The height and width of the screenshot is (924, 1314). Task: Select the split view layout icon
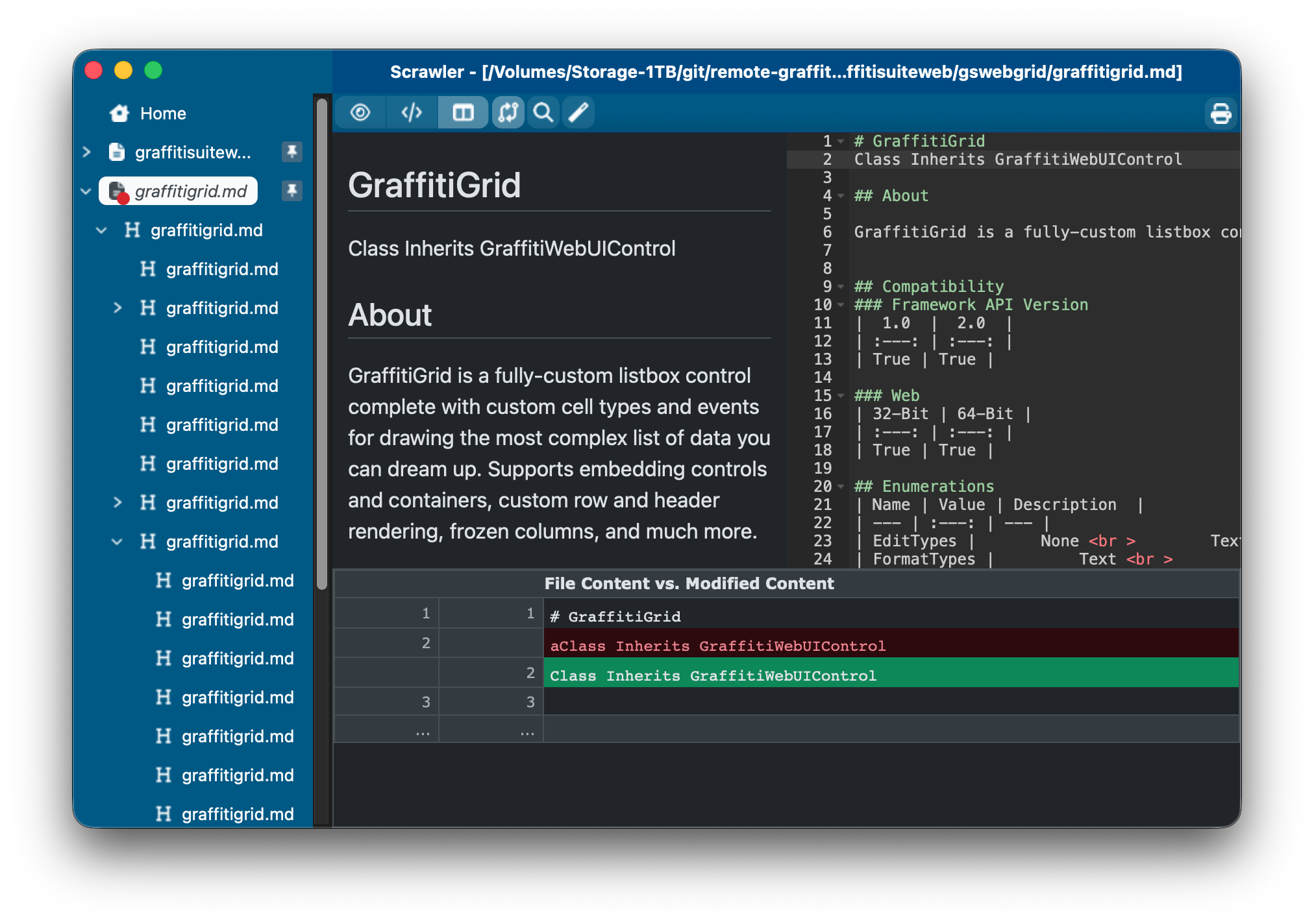click(463, 113)
